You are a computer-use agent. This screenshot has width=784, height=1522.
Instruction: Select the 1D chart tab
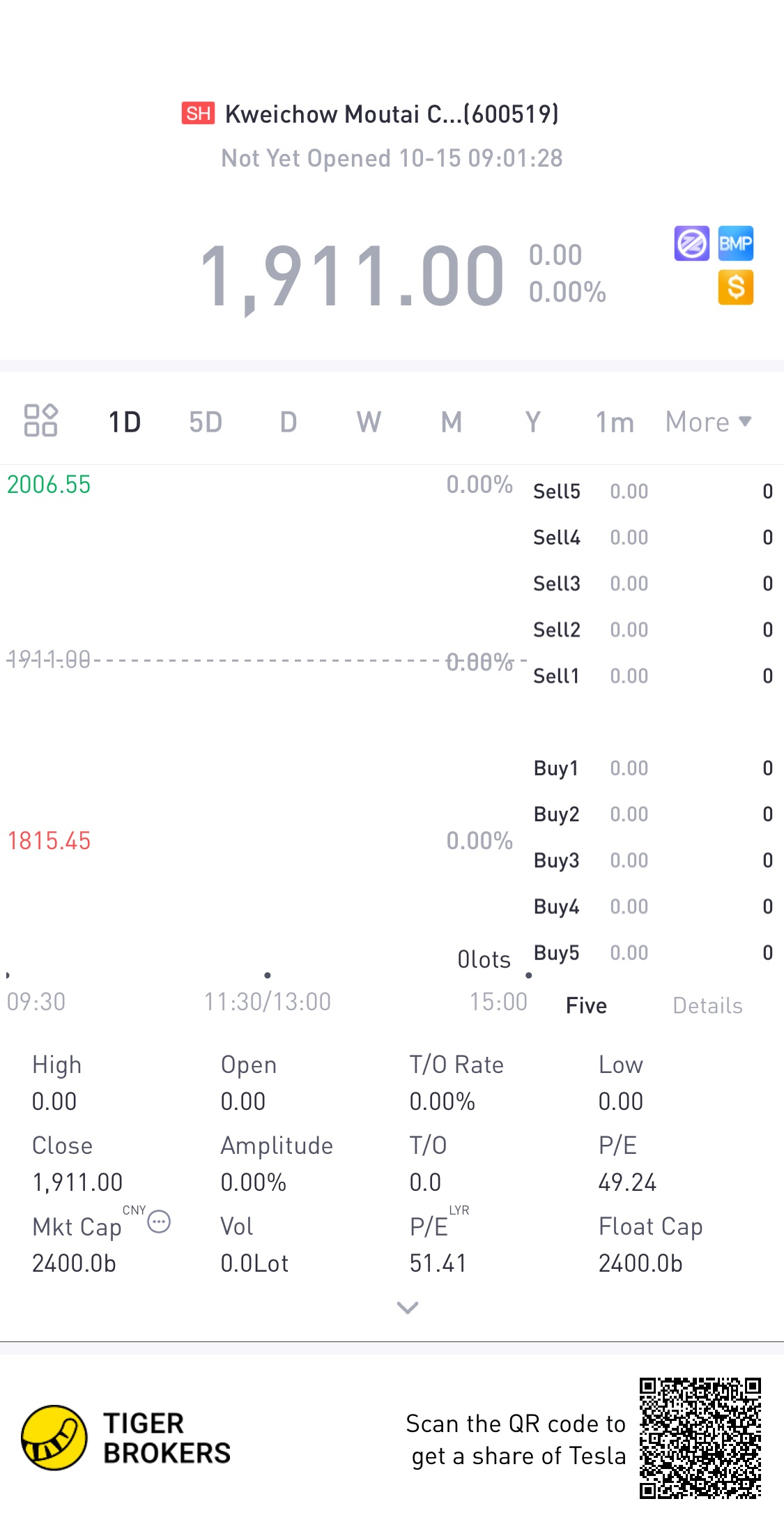coord(125,422)
